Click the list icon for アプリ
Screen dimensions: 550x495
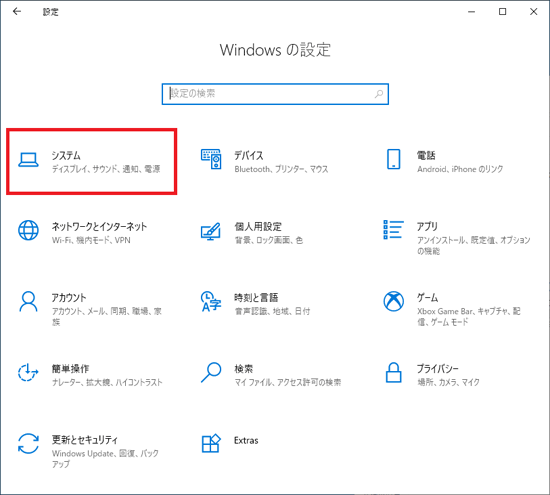(393, 230)
